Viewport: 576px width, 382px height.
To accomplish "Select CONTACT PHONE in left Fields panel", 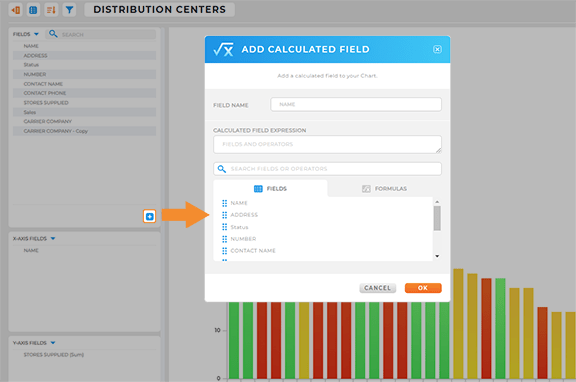I will 84,93.
